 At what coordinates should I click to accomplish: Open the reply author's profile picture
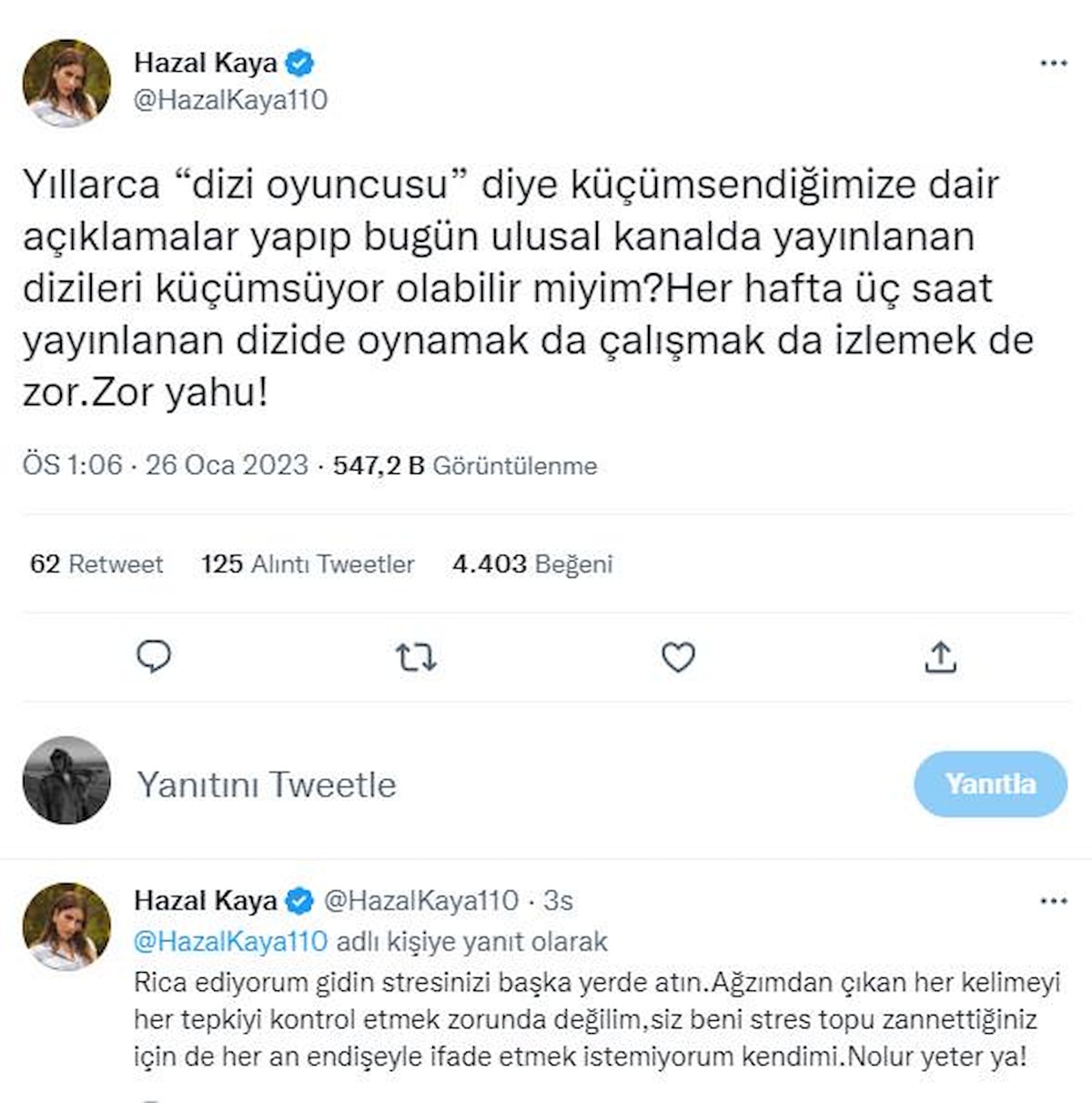[66, 926]
